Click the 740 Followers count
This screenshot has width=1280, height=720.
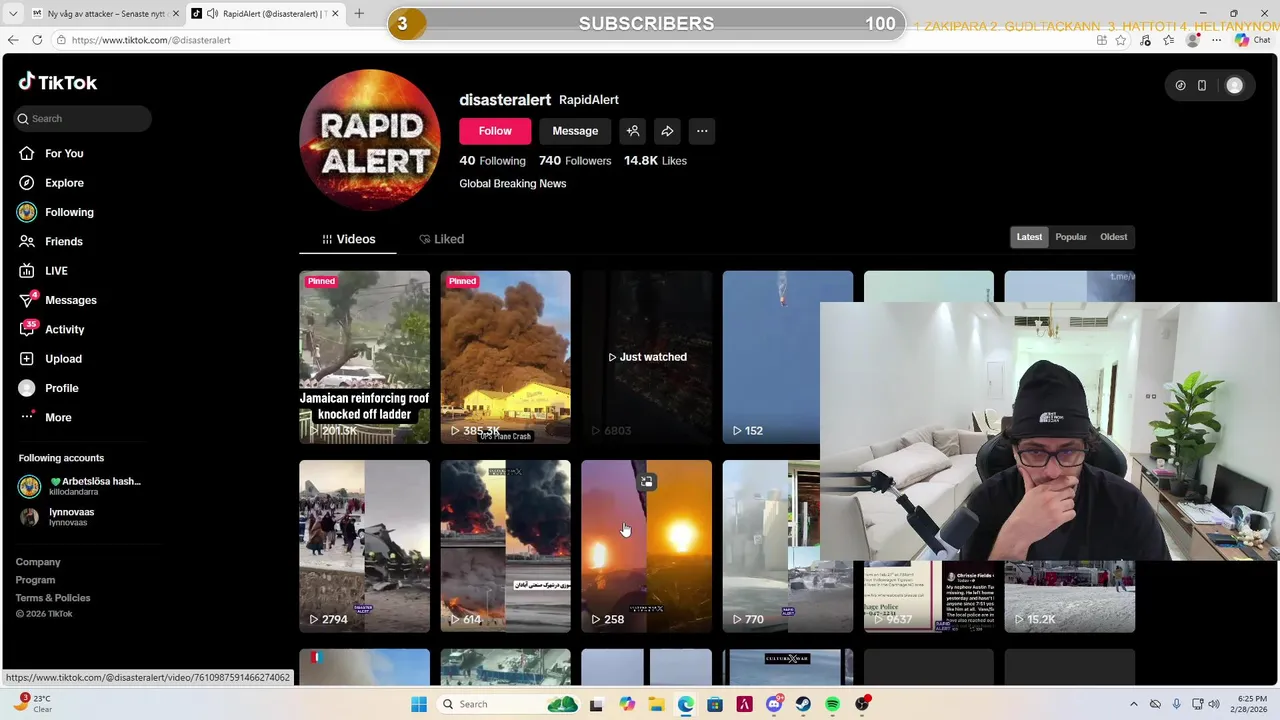click(x=575, y=161)
